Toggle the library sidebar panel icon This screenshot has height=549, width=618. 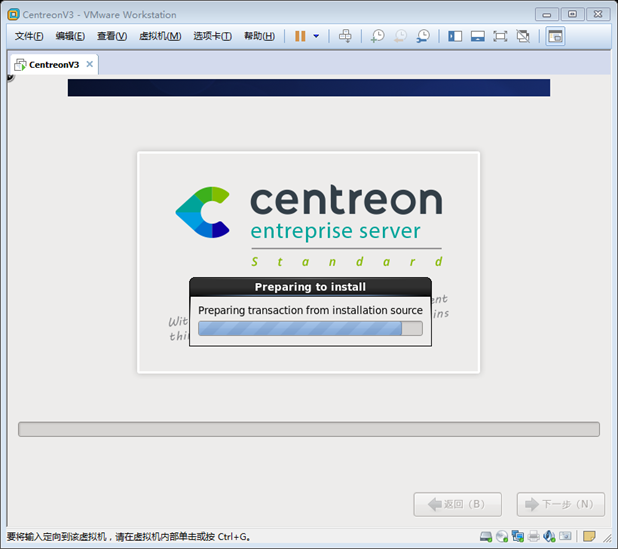point(455,36)
